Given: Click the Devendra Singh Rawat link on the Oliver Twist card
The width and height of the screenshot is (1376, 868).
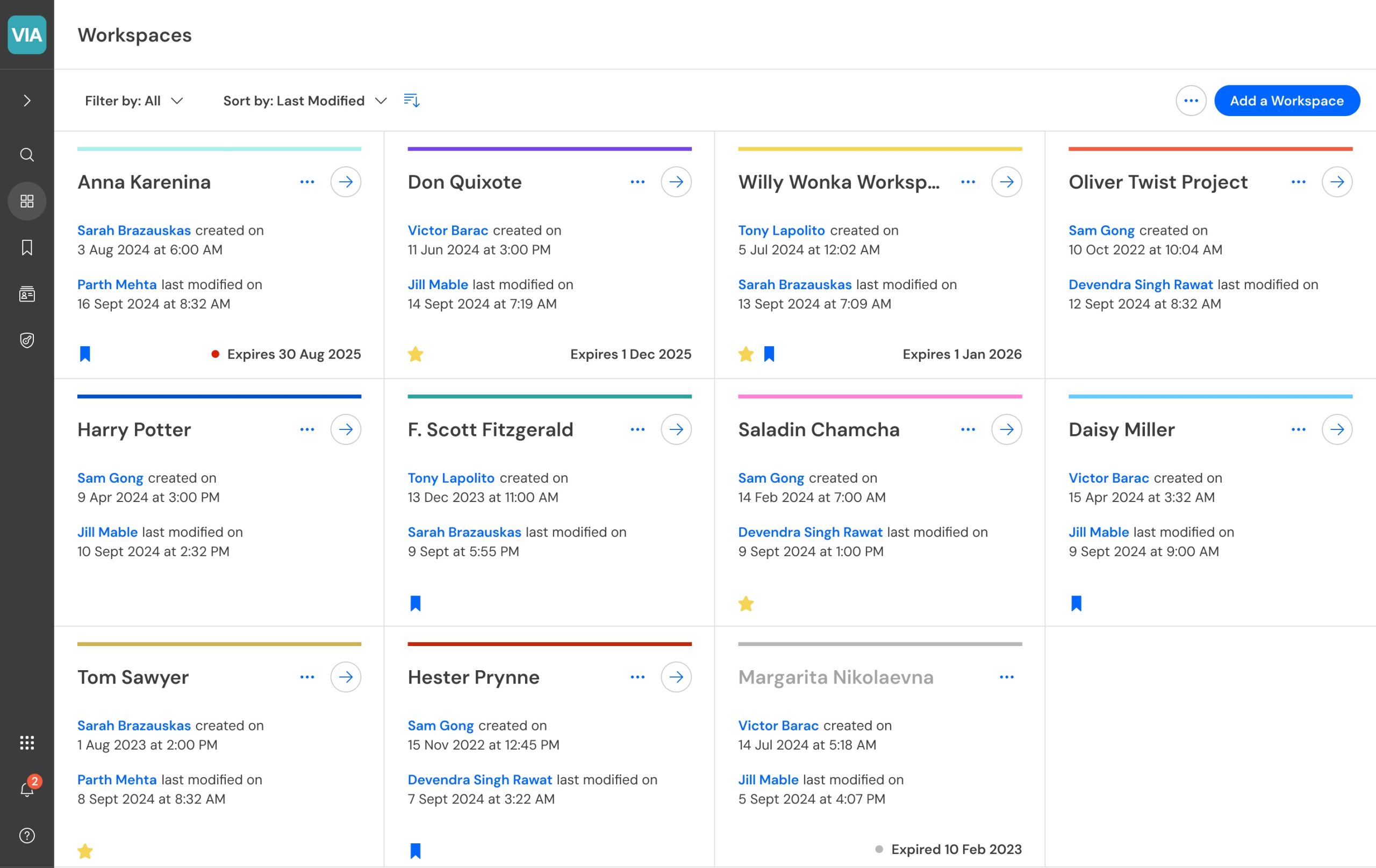Looking at the screenshot, I should pos(1140,284).
